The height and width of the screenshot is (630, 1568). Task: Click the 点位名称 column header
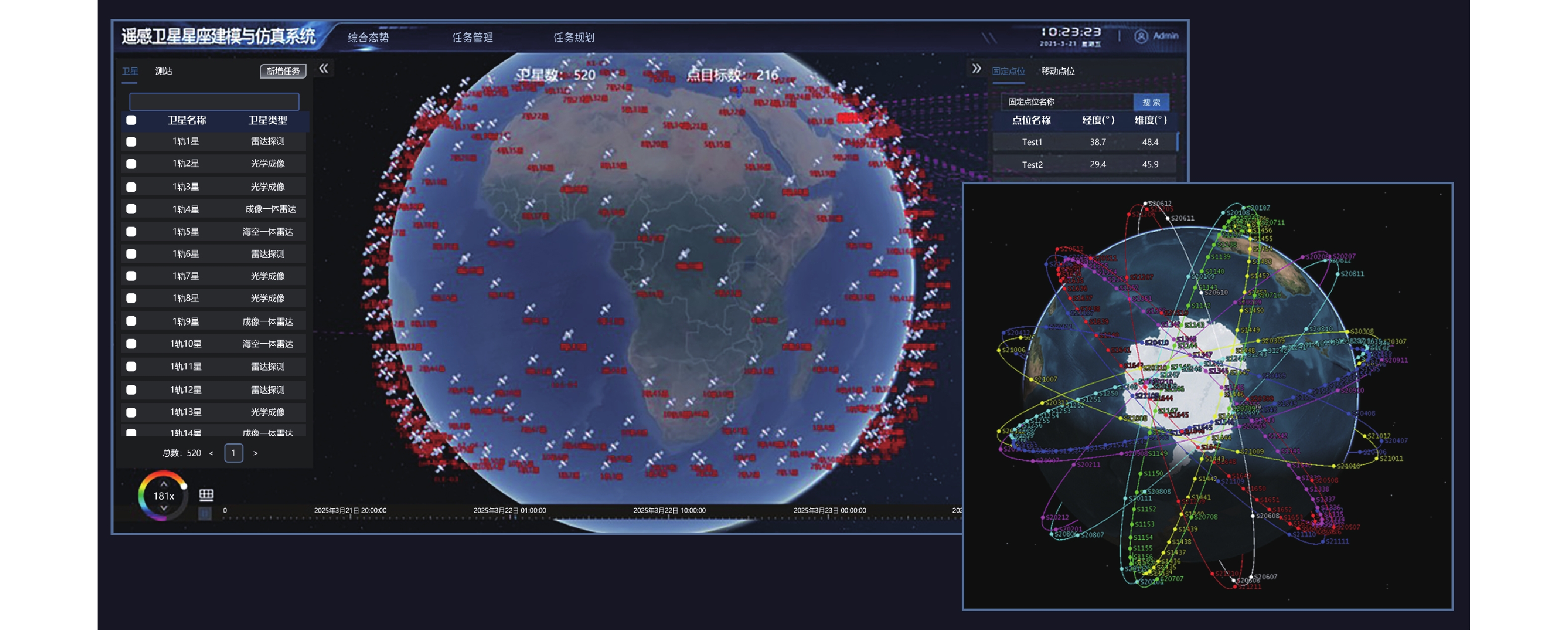1032,120
